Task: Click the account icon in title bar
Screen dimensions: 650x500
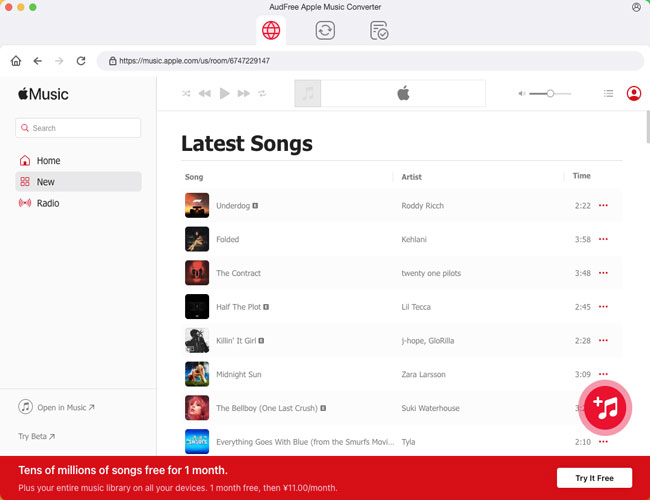Action: 636,7
